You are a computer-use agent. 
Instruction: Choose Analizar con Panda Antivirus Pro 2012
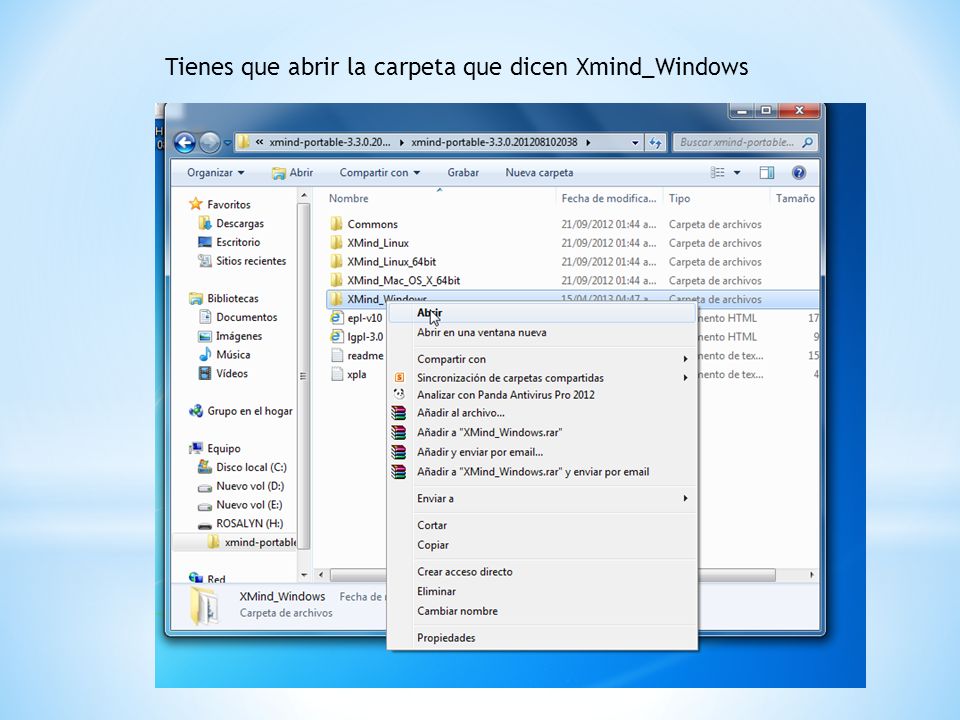point(544,395)
